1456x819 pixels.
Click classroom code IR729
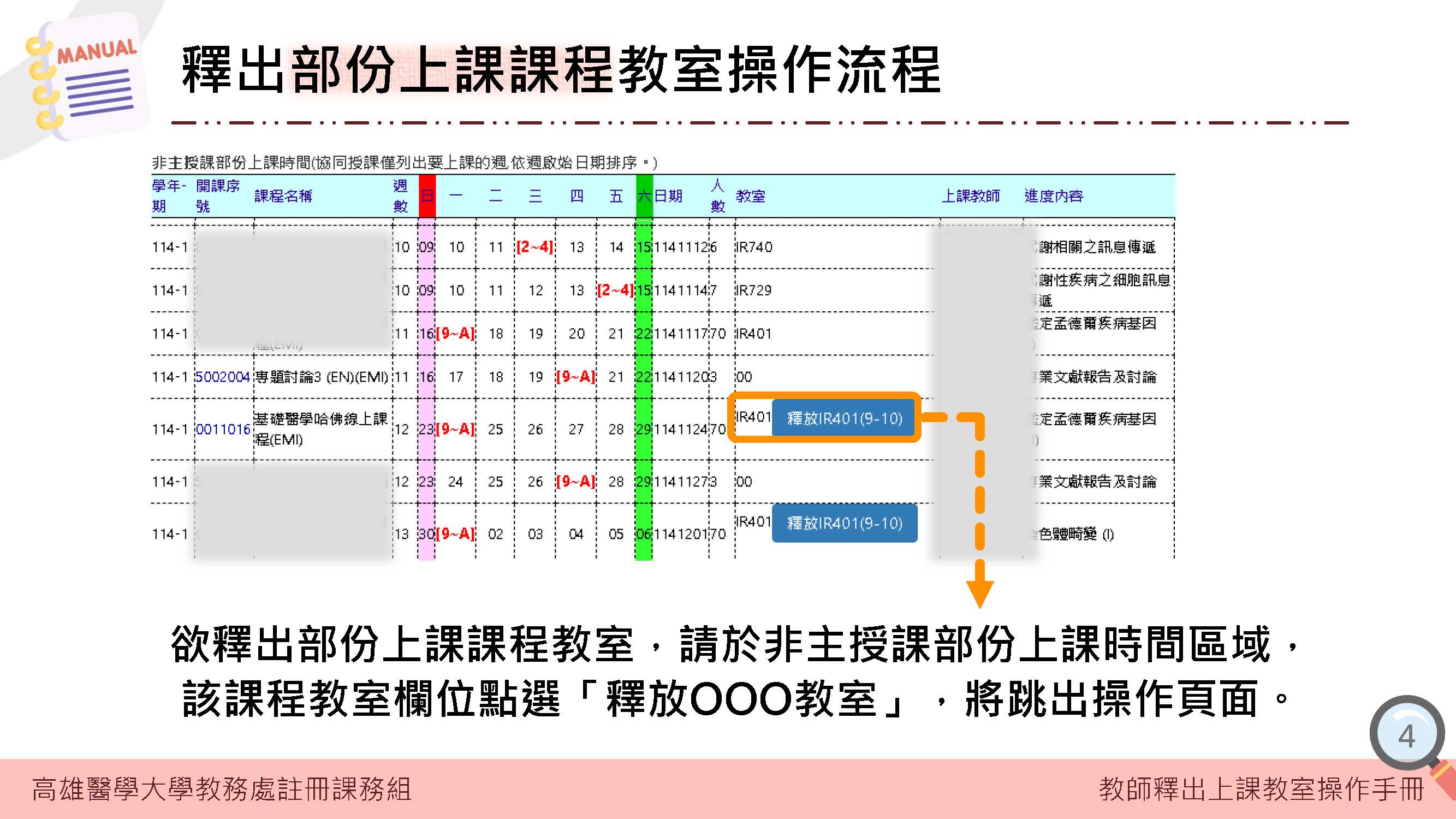point(753,290)
